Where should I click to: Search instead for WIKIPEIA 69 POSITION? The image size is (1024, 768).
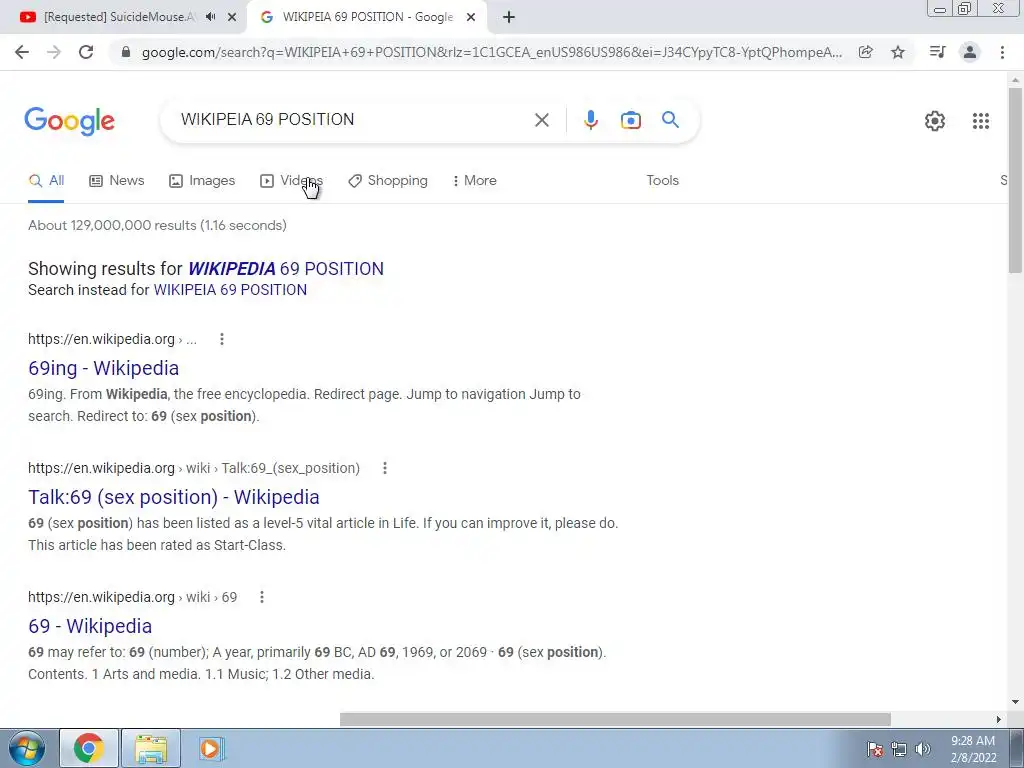[230, 290]
